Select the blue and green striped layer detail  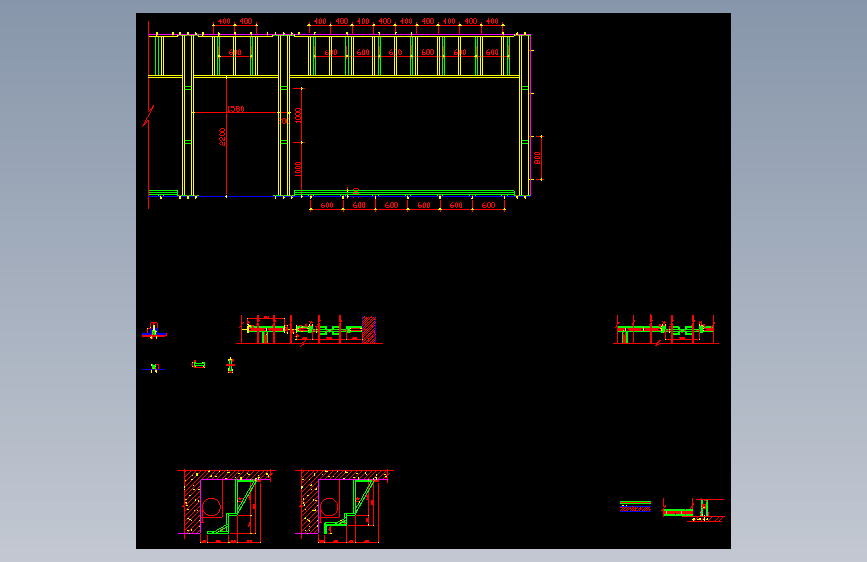635,506
